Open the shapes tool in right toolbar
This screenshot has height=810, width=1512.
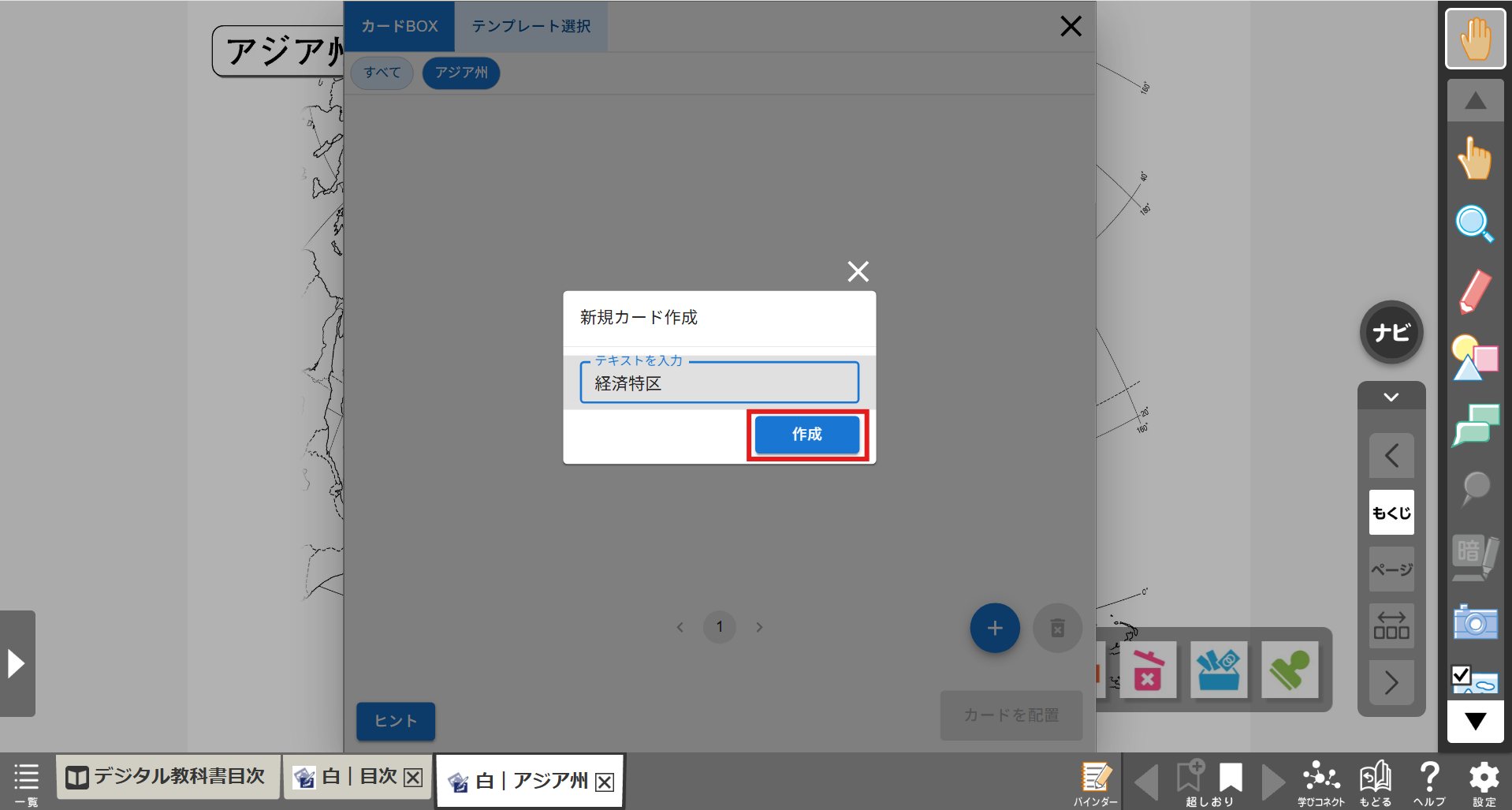1474,358
